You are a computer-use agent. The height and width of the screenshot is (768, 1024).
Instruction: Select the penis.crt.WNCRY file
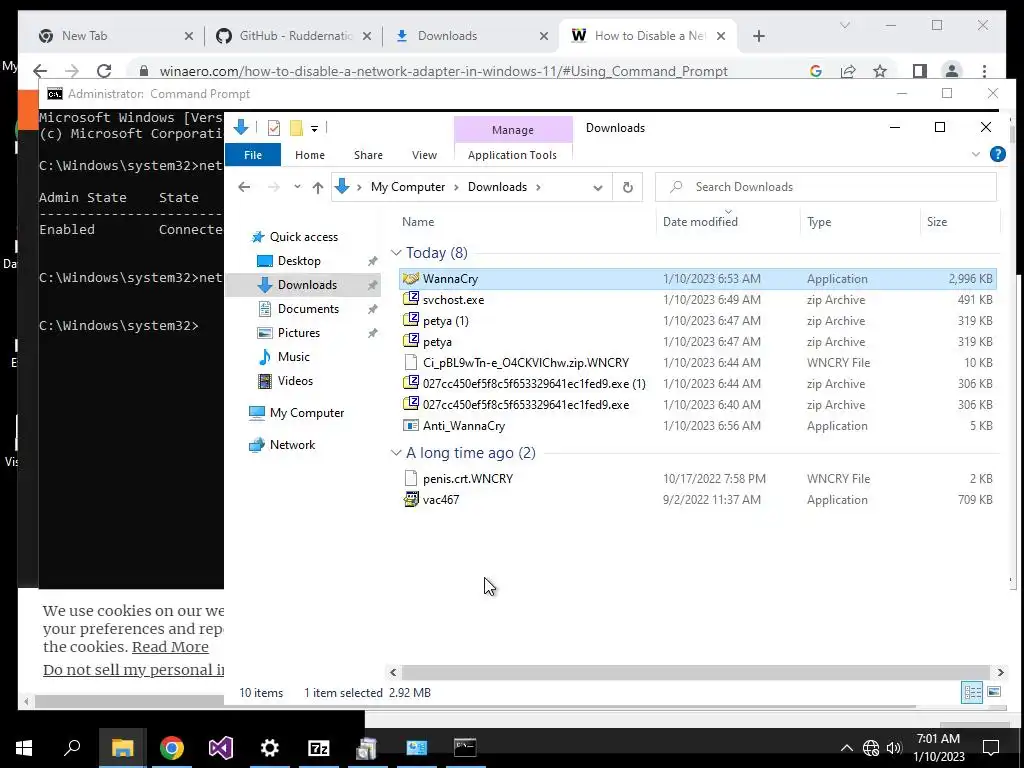[697, 479]
